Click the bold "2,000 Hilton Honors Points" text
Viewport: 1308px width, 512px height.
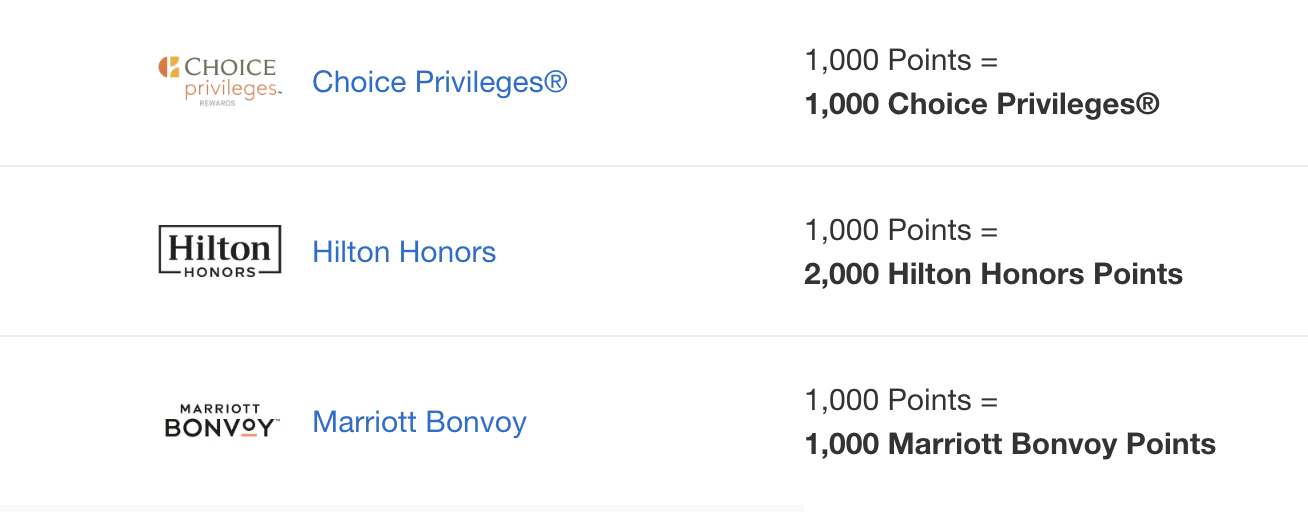click(993, 274)
